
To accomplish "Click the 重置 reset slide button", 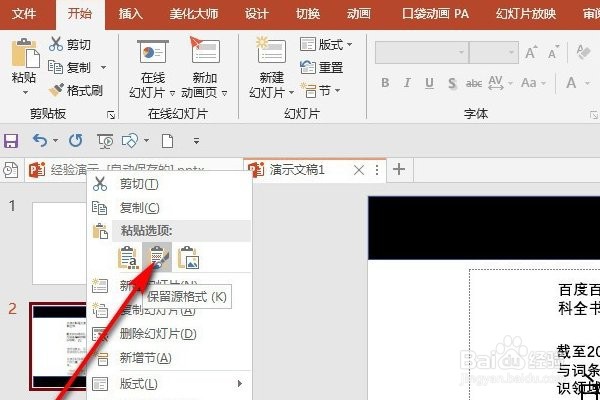I will [x=321, y=68].
